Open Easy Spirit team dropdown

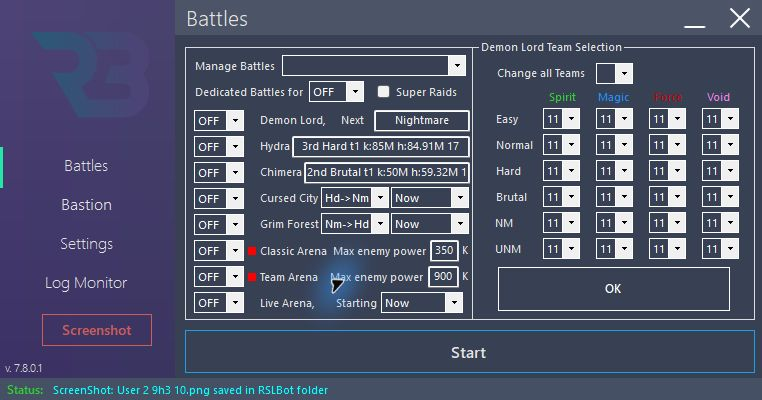561,119
